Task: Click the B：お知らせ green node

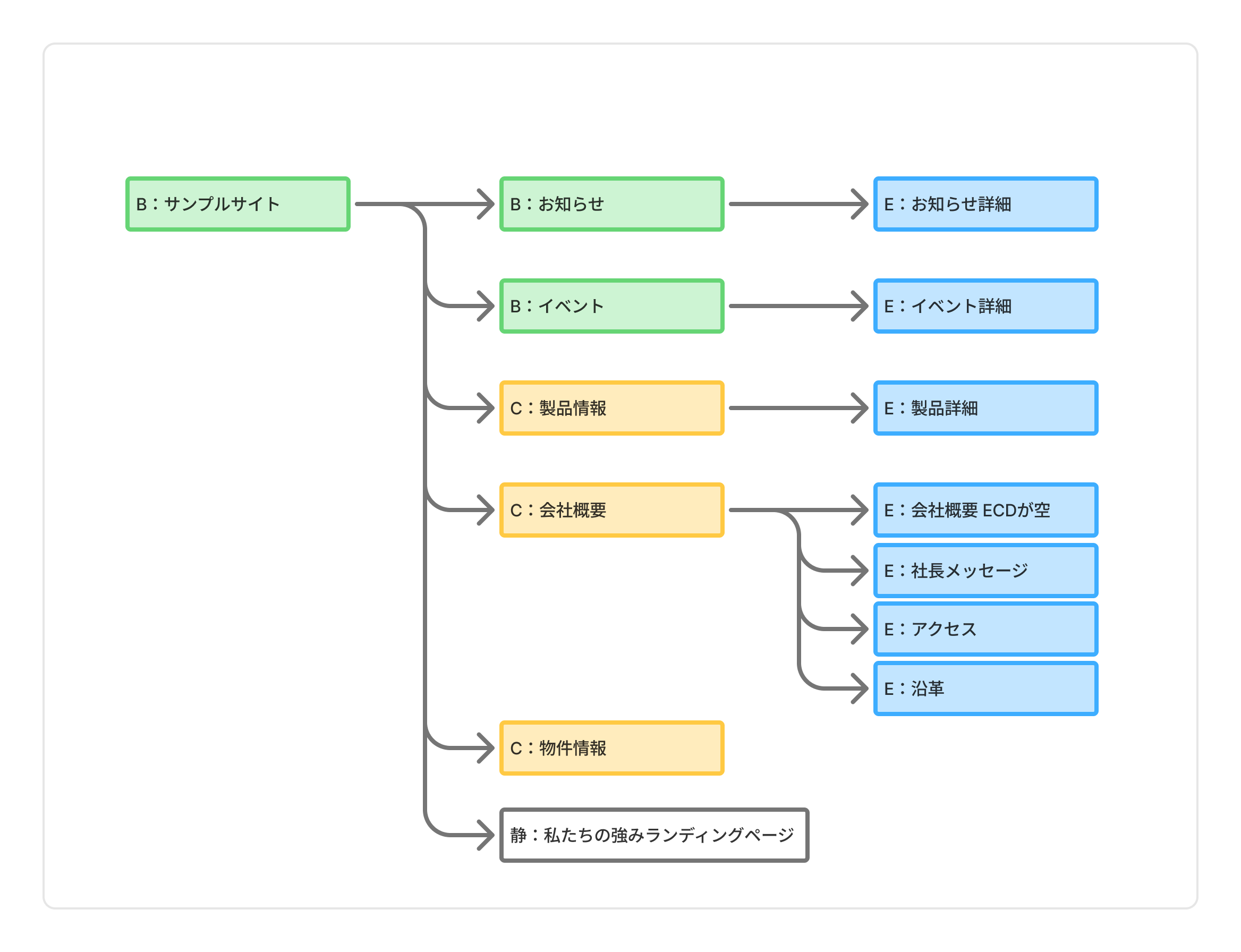Action: click(x=611, y=204)
